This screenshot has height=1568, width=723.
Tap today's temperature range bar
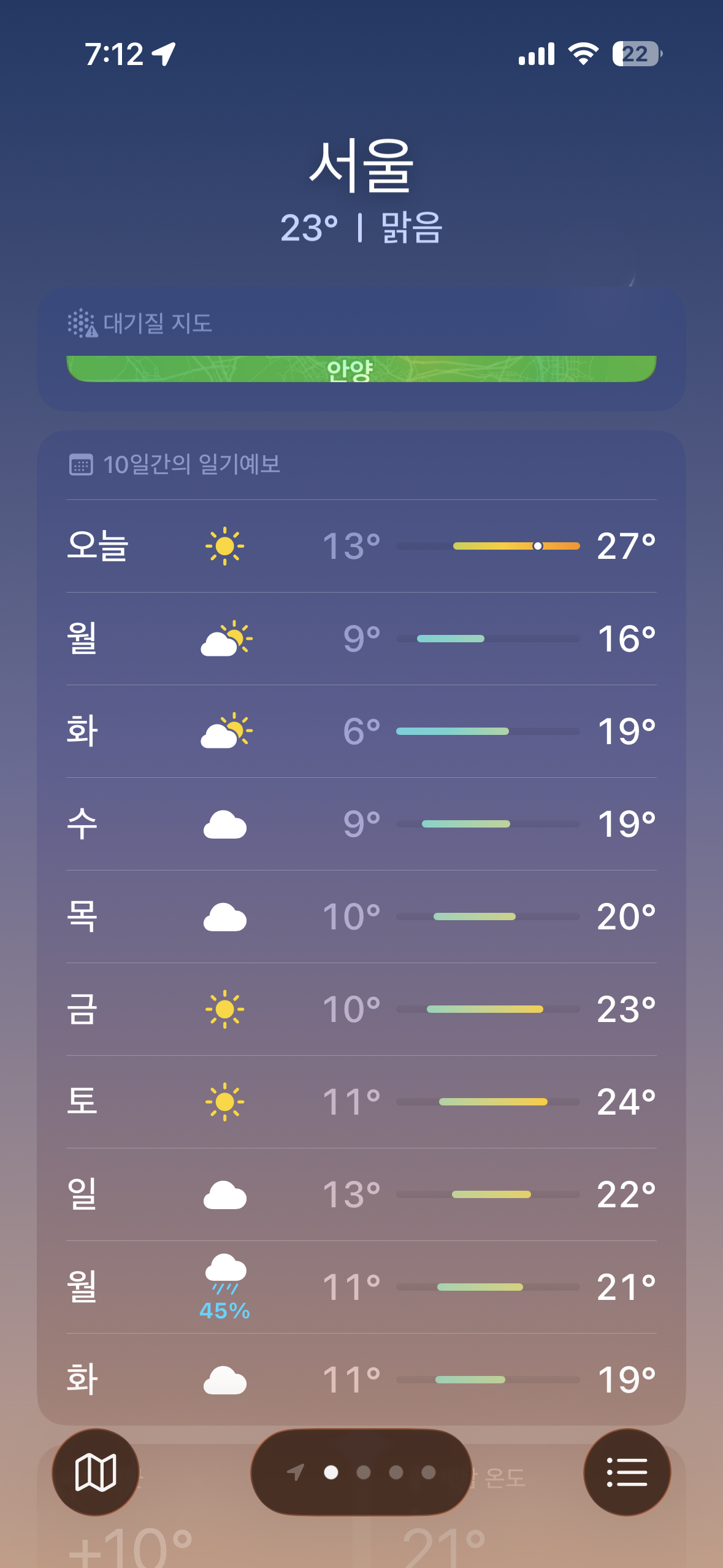coord(488,546)
